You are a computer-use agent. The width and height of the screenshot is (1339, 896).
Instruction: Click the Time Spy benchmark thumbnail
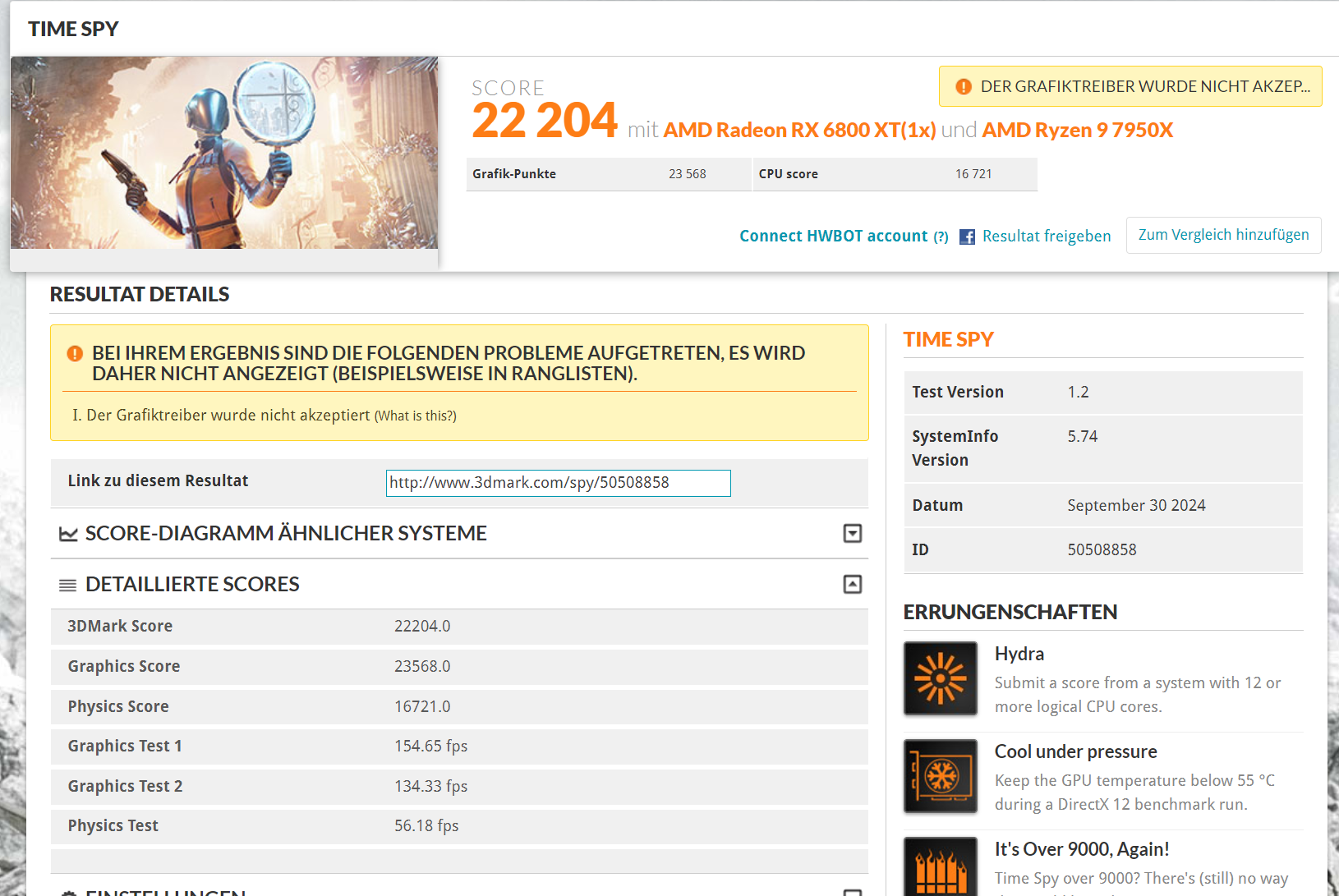(x=224, y=153)
